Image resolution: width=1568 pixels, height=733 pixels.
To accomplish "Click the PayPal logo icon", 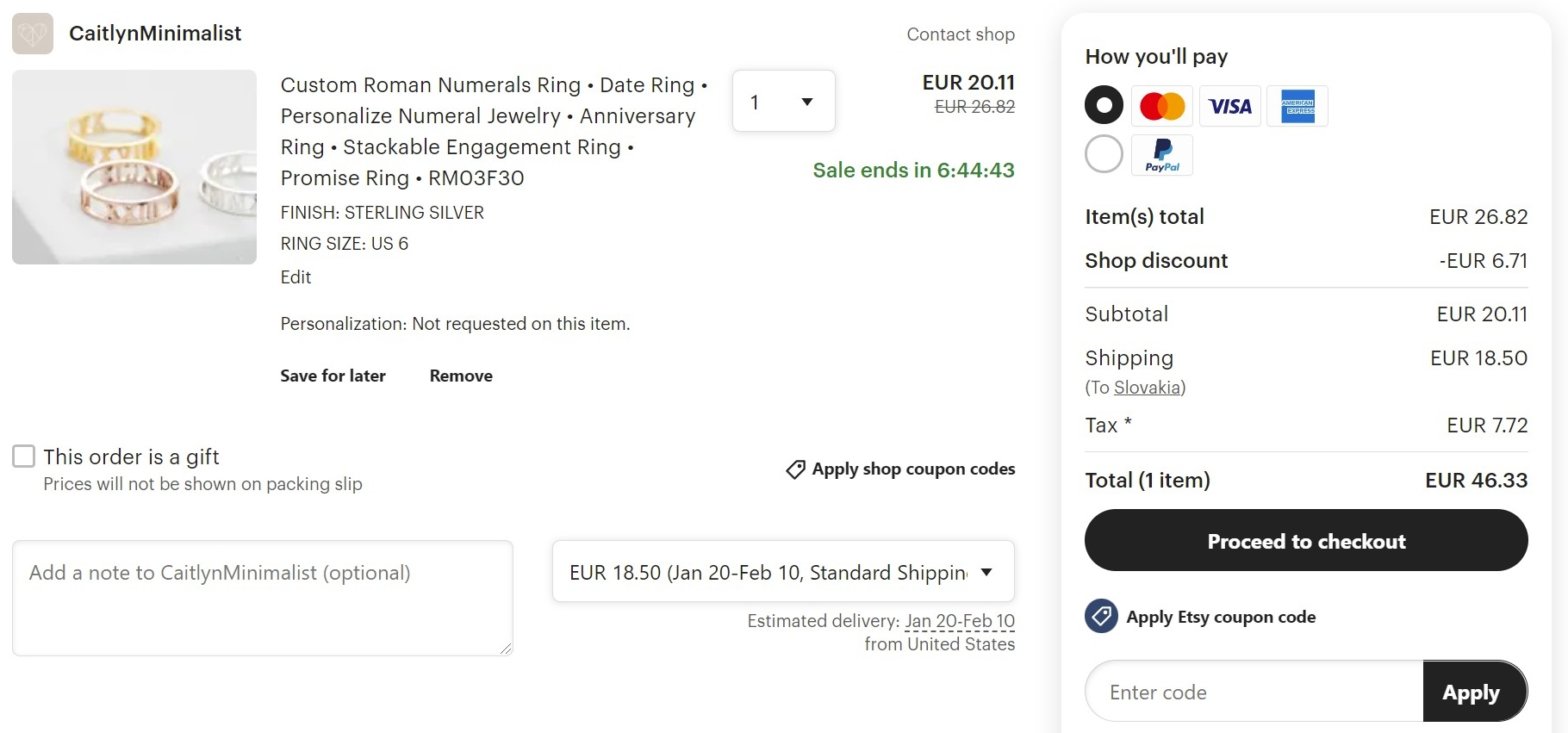I will click(x=1162, y=155).
